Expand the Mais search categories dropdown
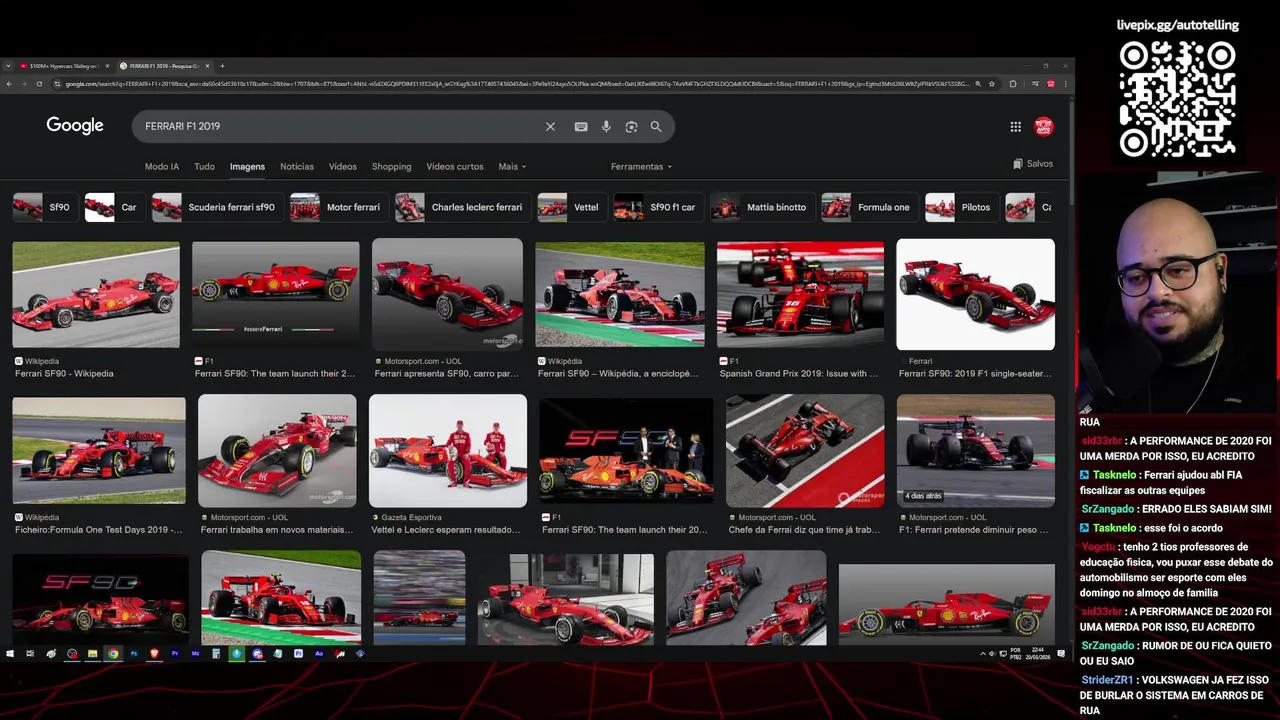1280x720 pixels. 512,166
